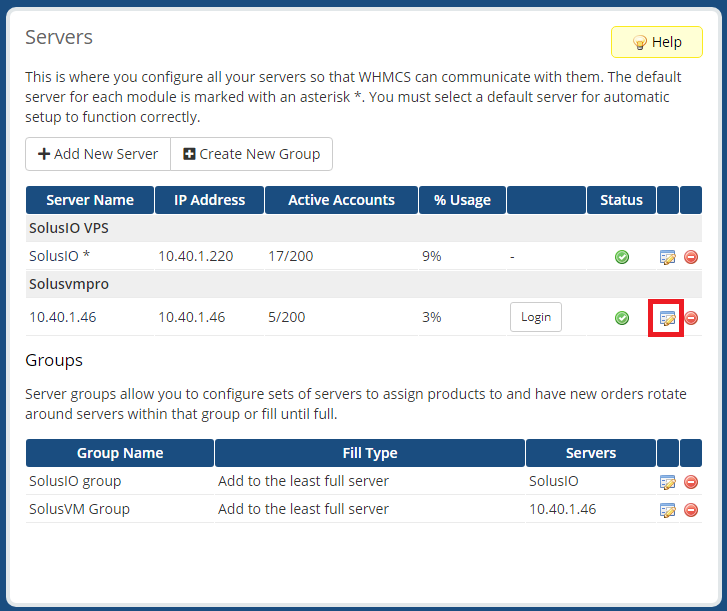Click SolusVM Group 'Add to the least full server'
The height and width of the screenshot is (611, 727).
[x=303, y=509]
